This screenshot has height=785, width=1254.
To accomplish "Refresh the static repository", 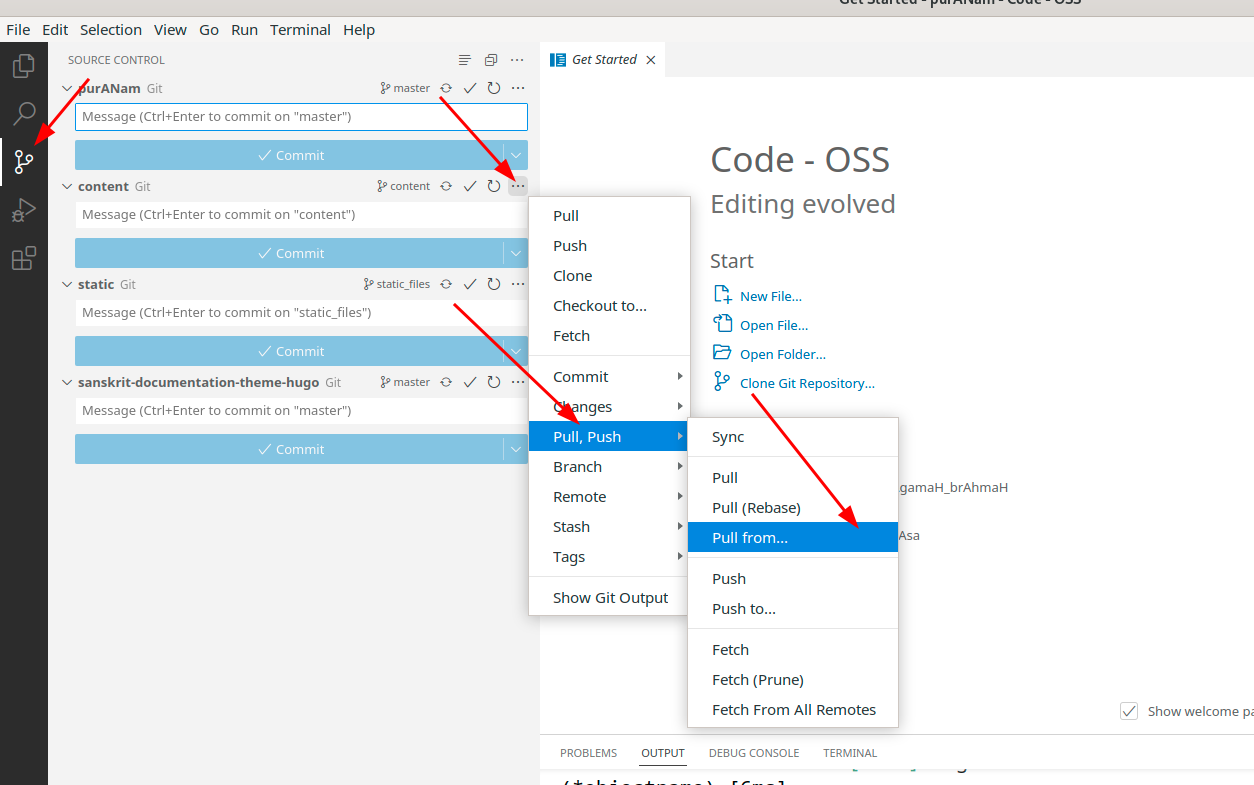I will (x=494, y=284).
